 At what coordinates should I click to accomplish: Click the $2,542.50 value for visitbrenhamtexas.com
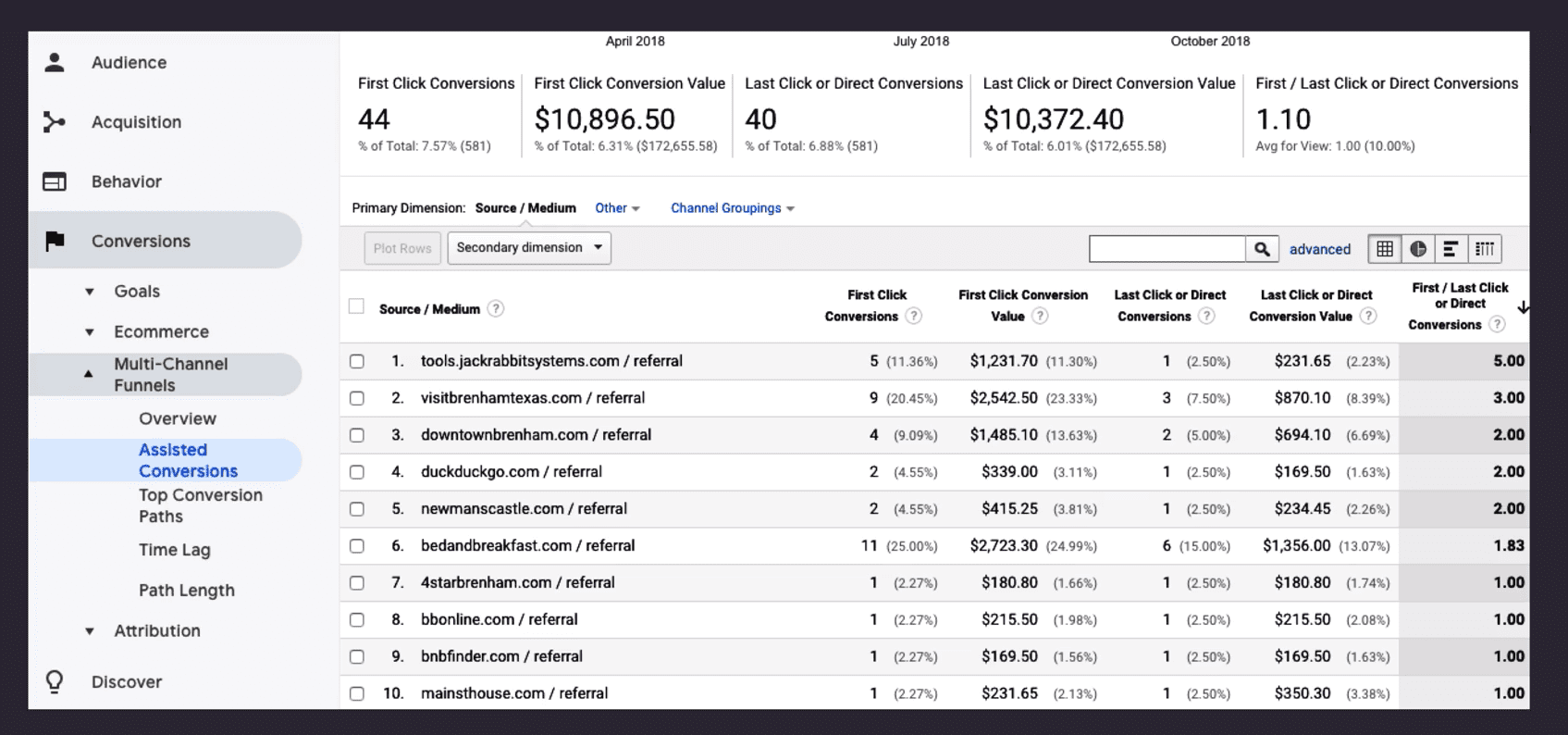point(1004,398)
